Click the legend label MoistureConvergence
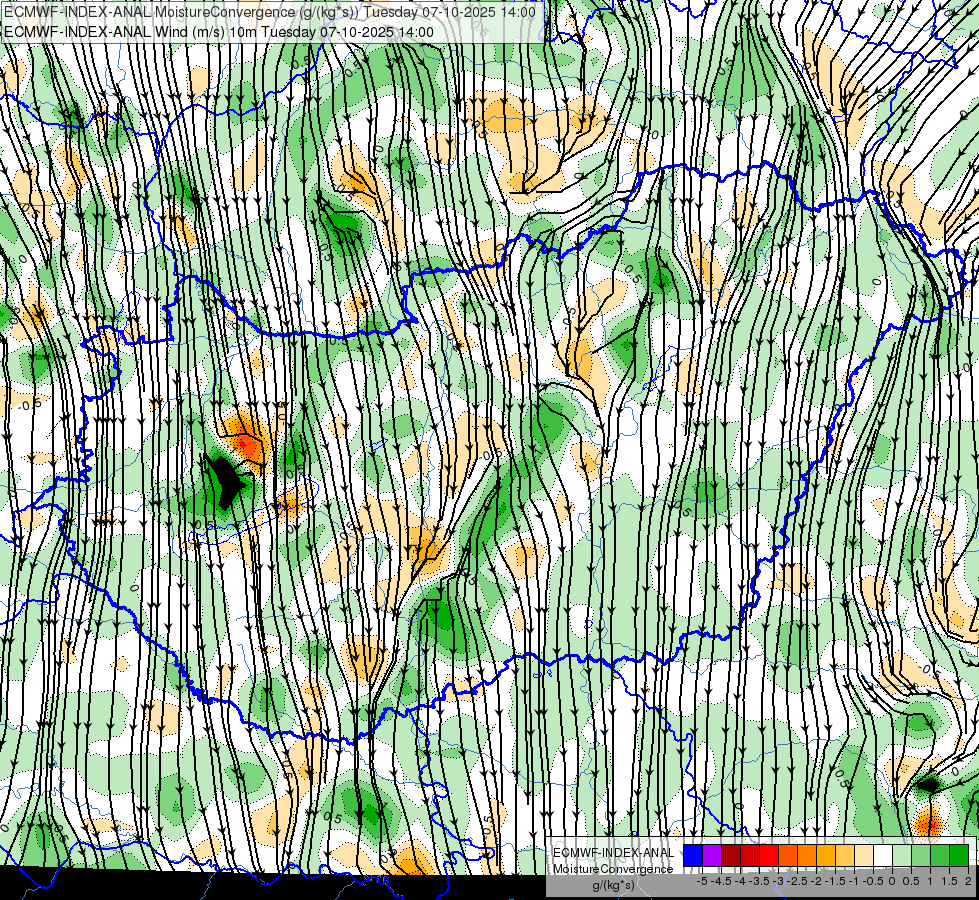The width and height of the screenshot is (979, 900). (613, 869)
